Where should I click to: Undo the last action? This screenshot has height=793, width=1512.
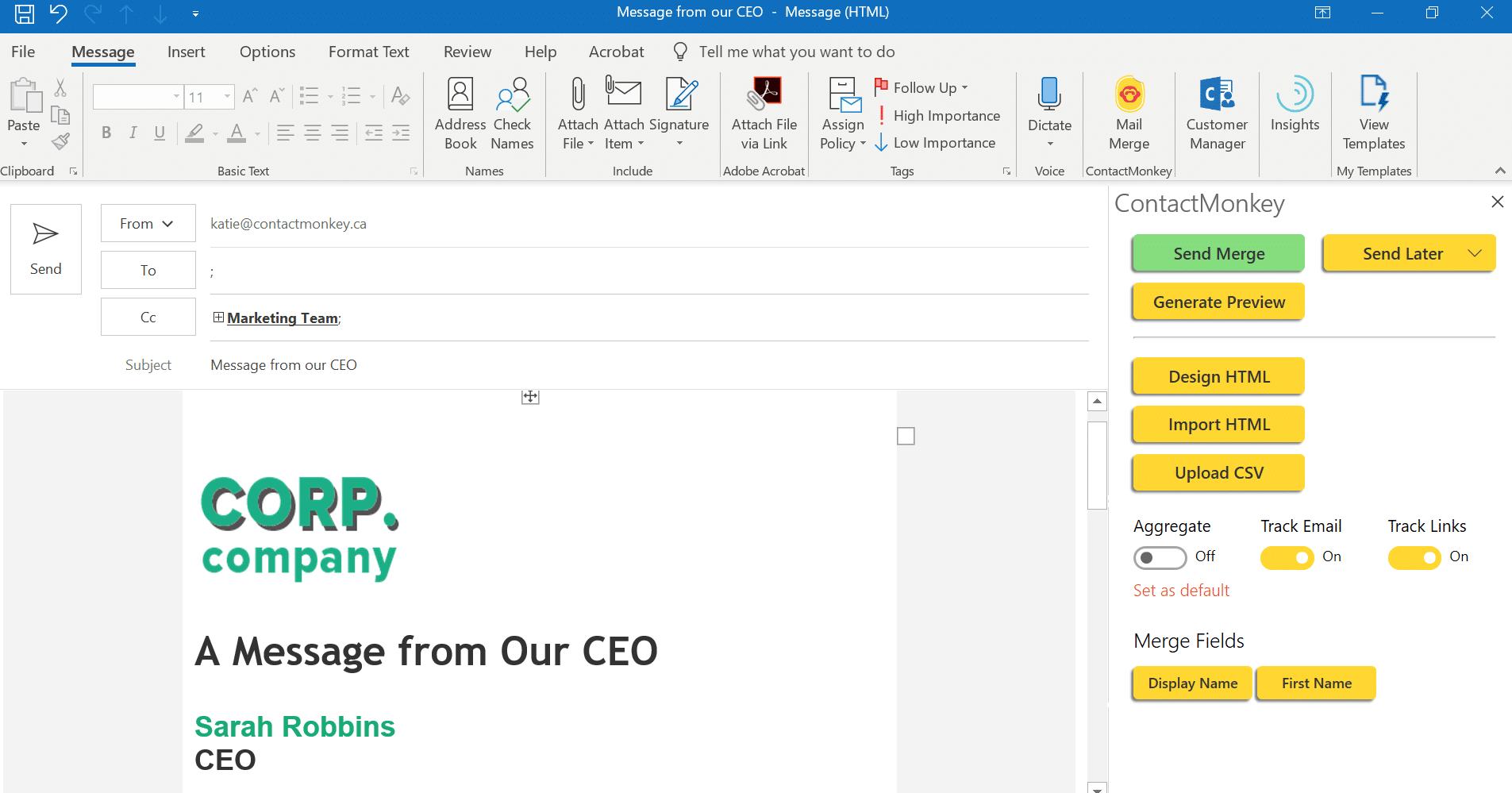point(58,13)
